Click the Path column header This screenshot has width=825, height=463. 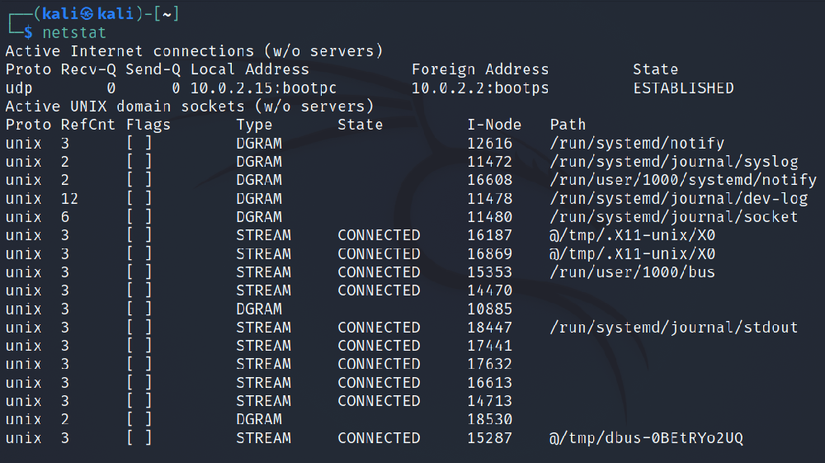click(568, 125)
